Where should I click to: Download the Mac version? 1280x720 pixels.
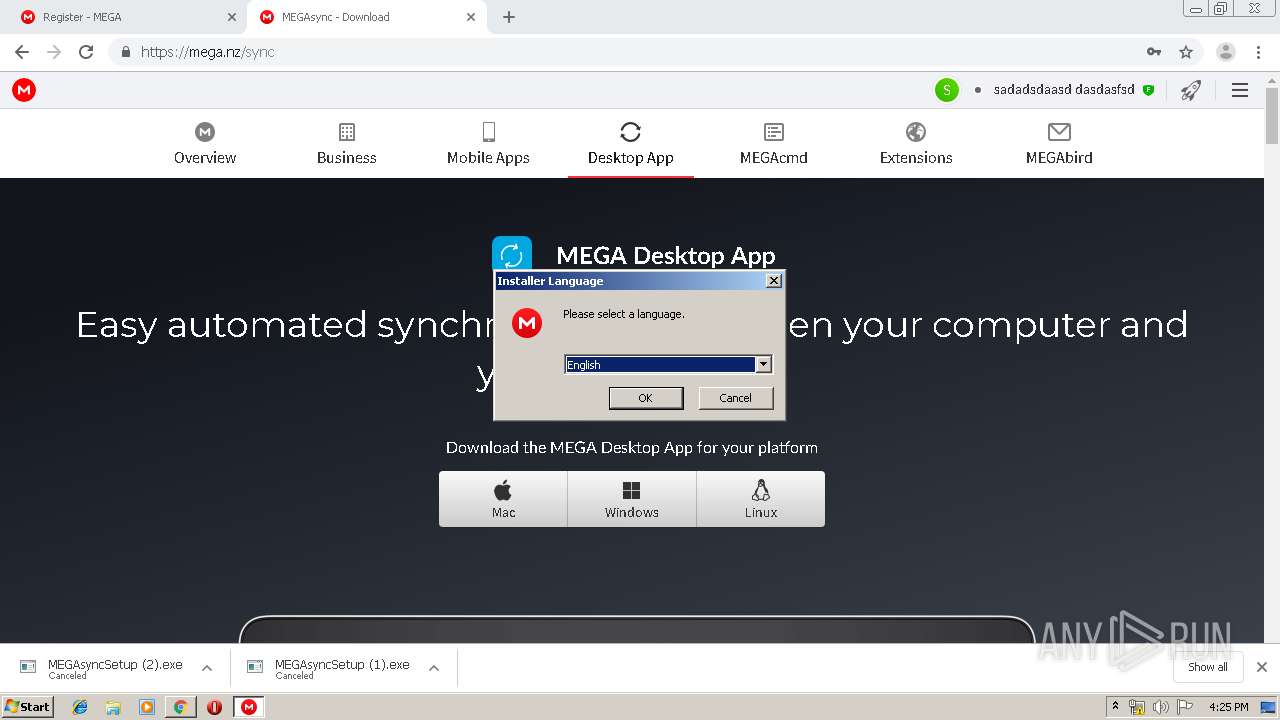click(x=503, y=499)
